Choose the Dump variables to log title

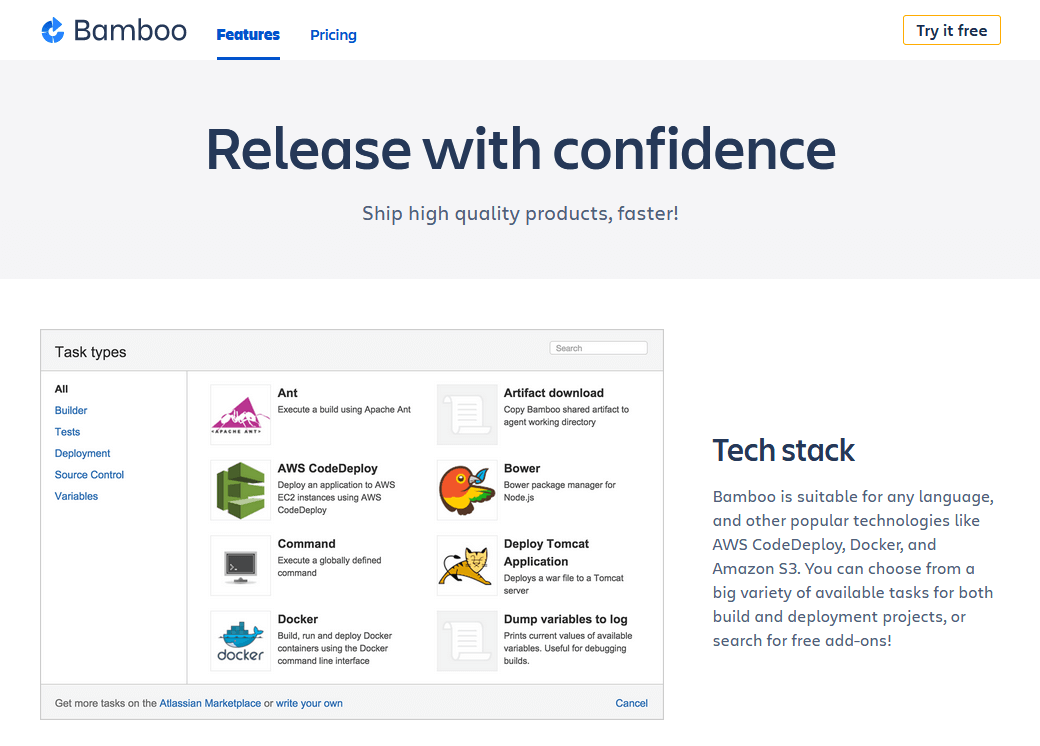click(566, 619)
